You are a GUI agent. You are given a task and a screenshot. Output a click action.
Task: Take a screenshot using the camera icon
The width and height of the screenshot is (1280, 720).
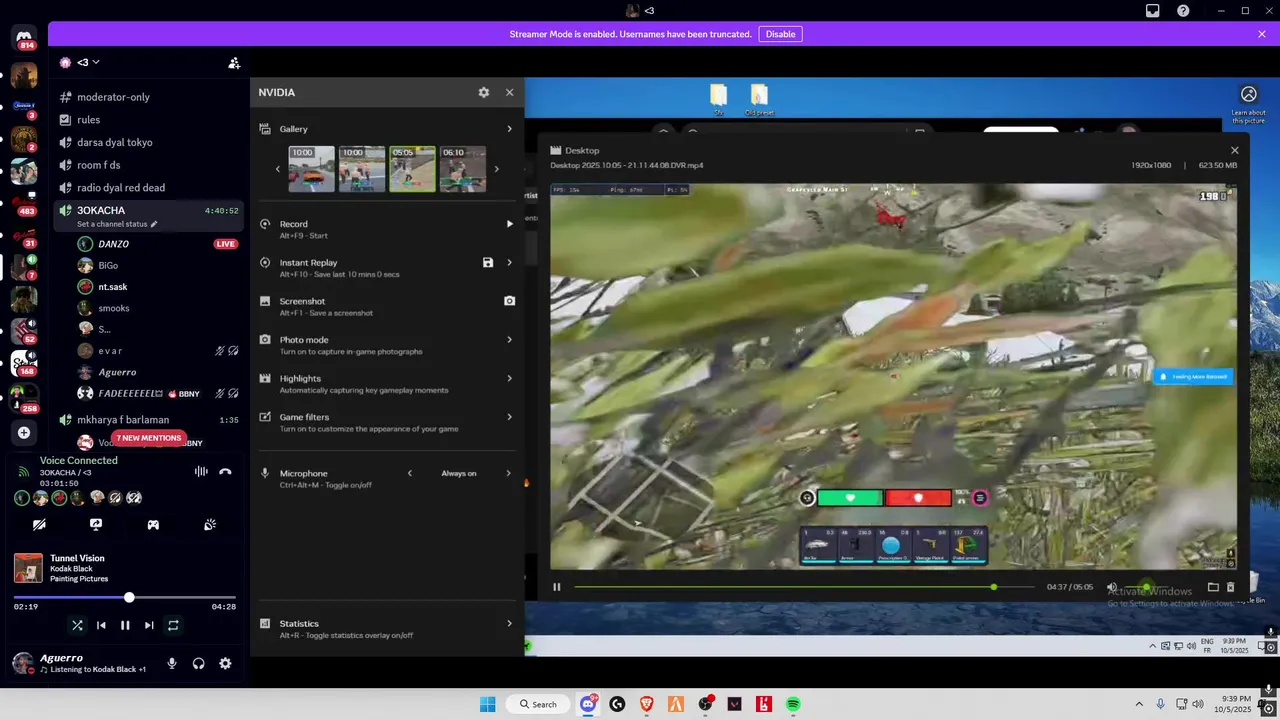pos(509,301)
